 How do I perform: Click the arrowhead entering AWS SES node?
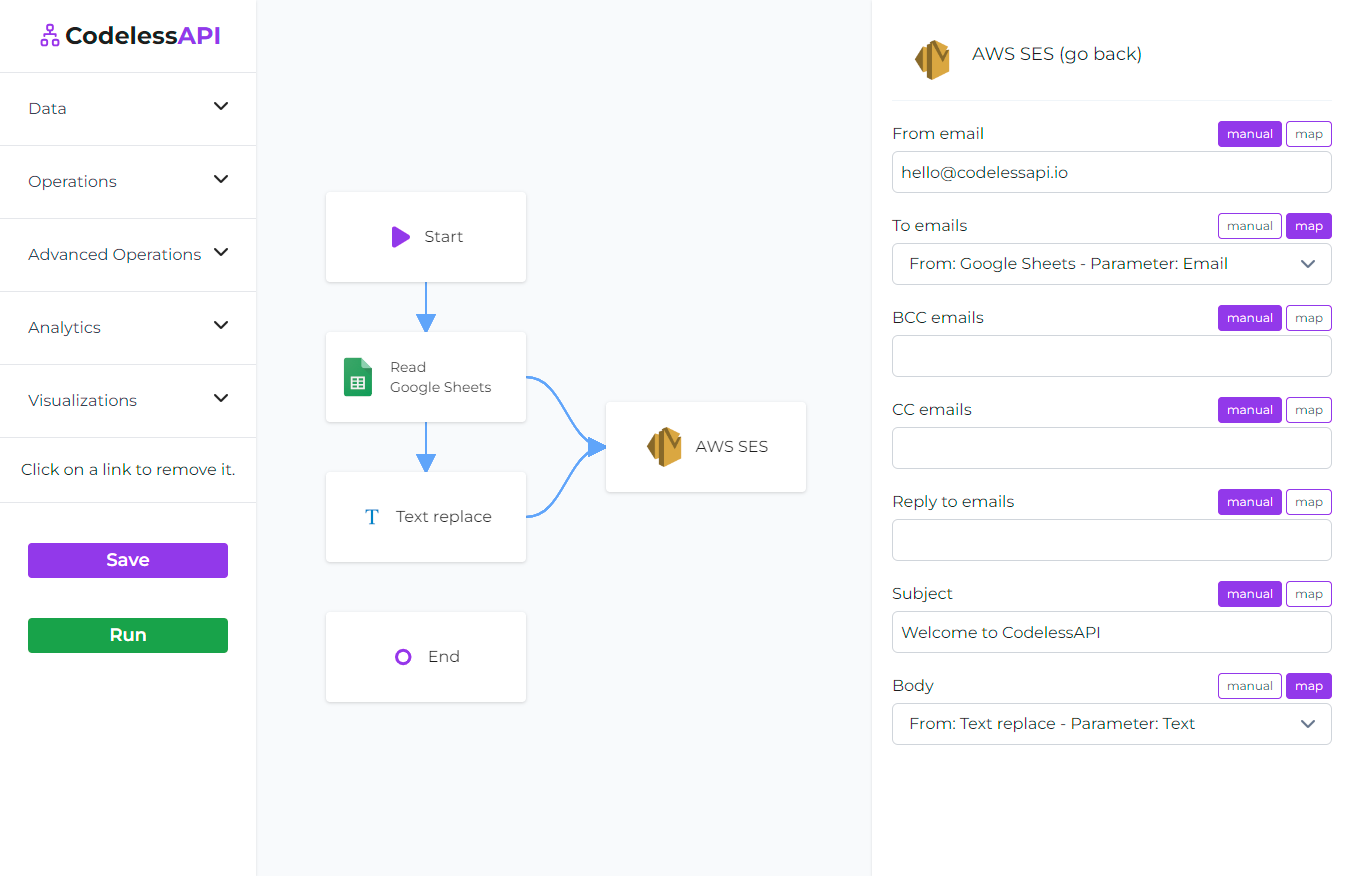[x=596, y=447]
